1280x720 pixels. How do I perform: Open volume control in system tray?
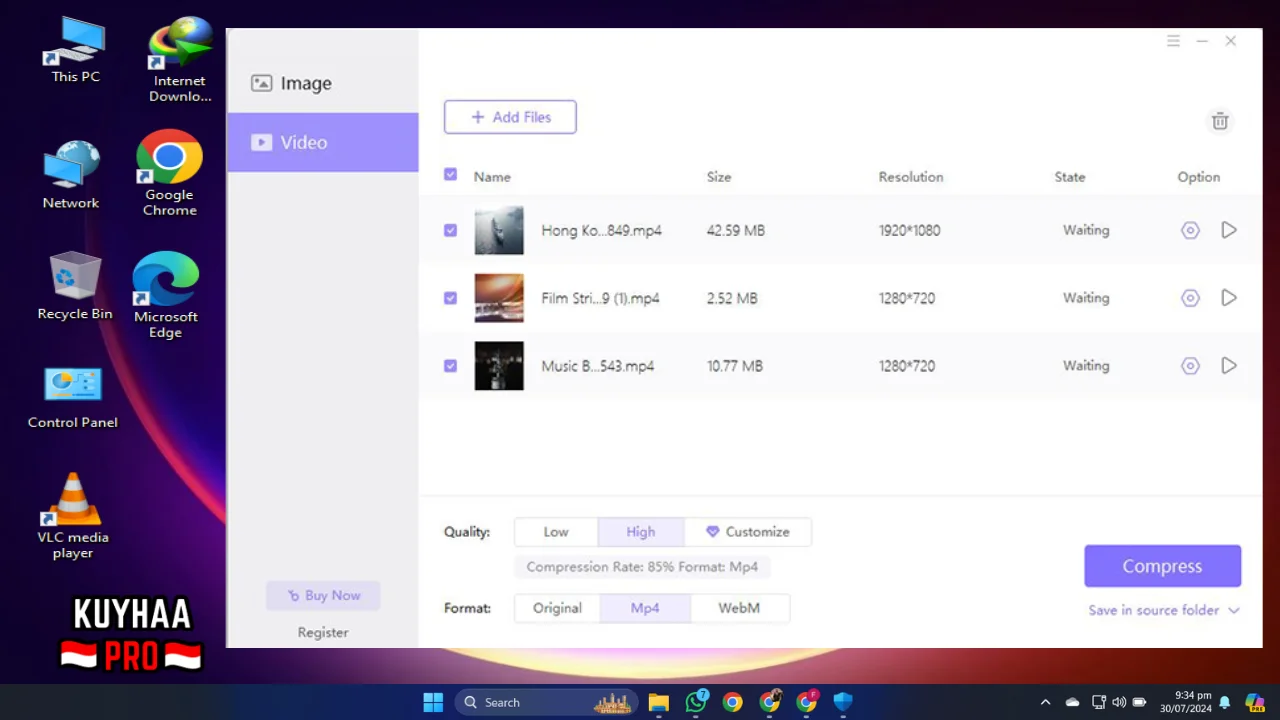[x=1119, y=702]
